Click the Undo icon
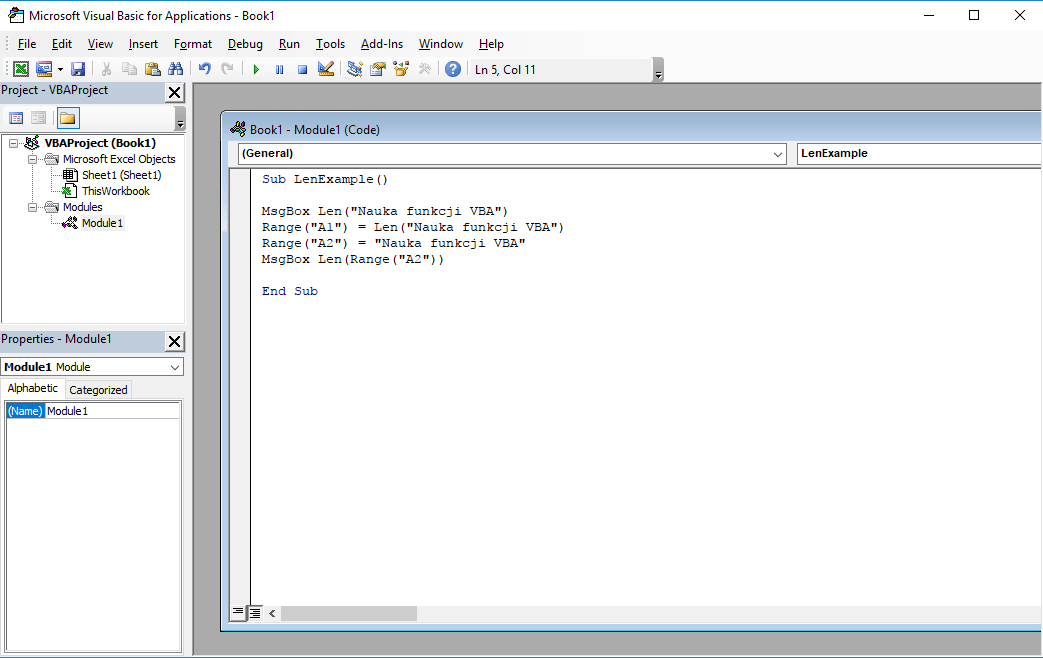Image resolution: width=1043 pixels, height=658 pixels. click(x=204, y=68)
